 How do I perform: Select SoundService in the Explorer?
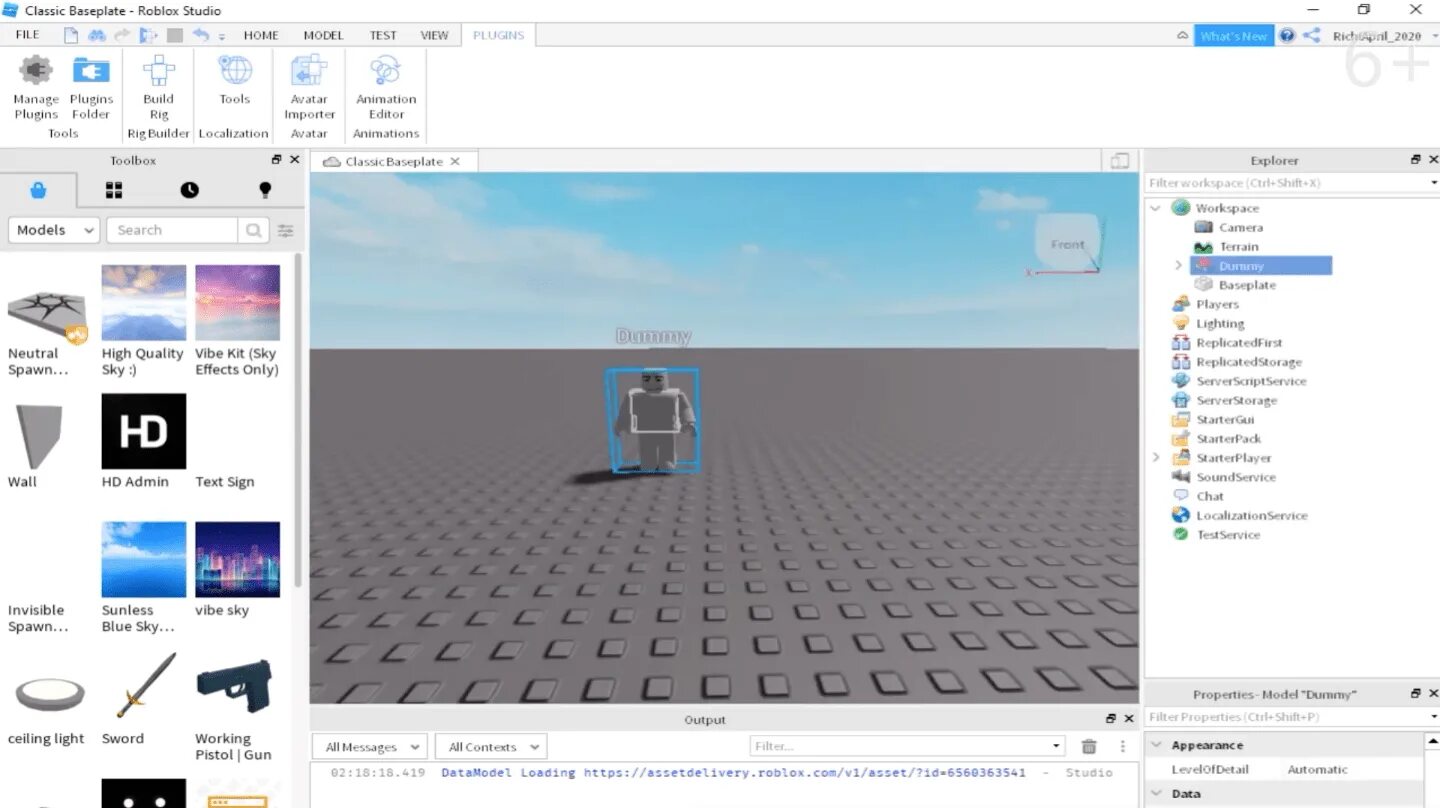click(x=1236, y=477)
